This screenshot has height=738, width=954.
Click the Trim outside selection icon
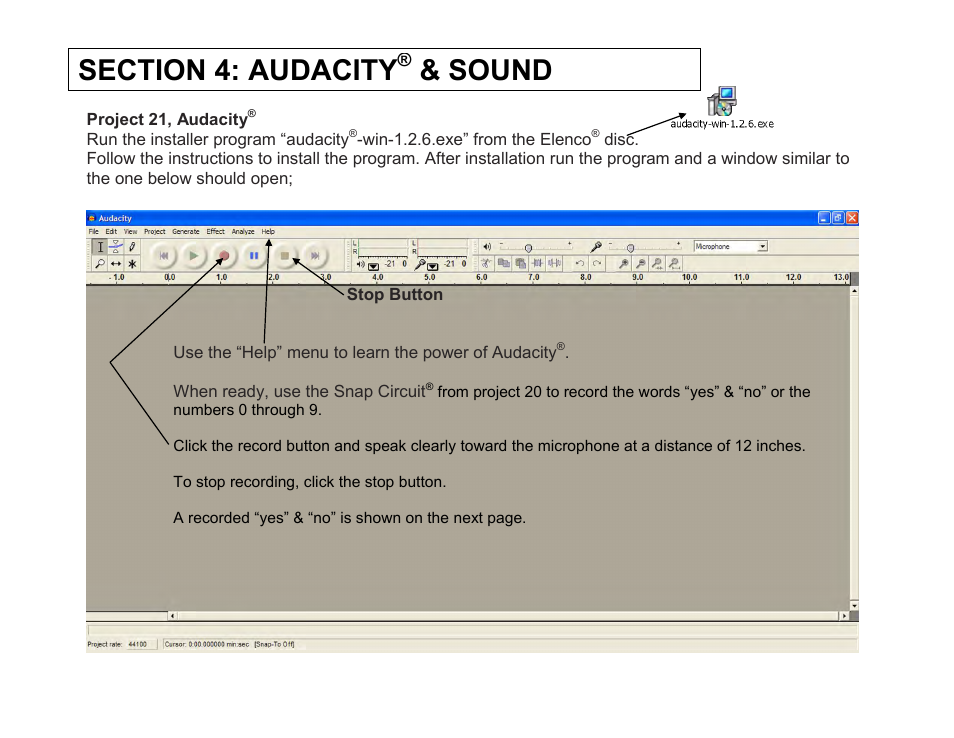537,263
